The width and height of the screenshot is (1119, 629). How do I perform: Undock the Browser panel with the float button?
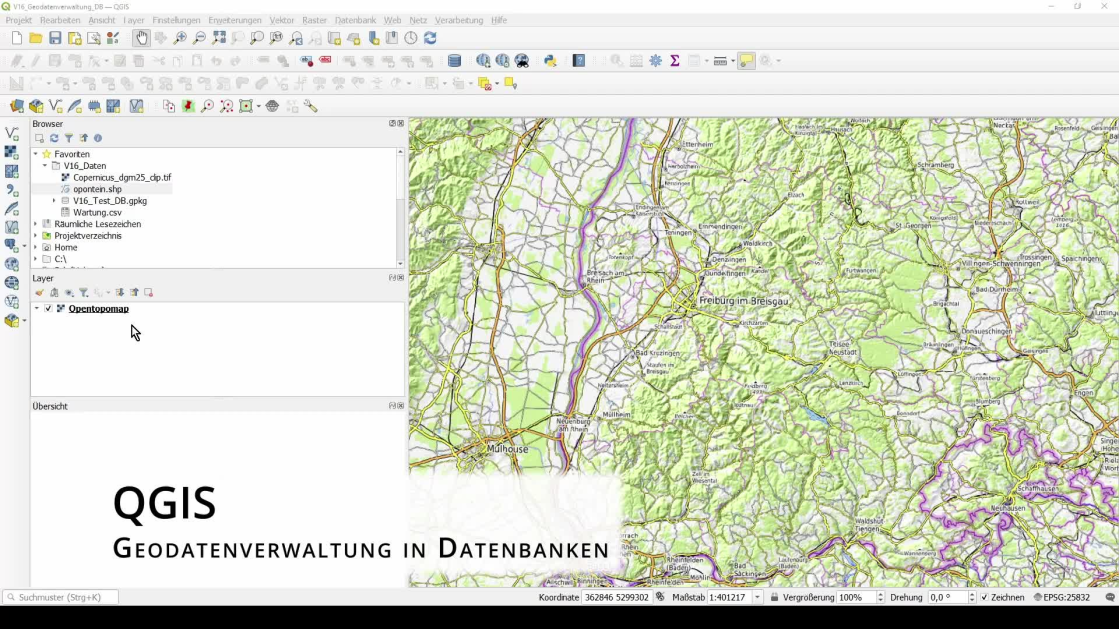[x=392, y=124]
